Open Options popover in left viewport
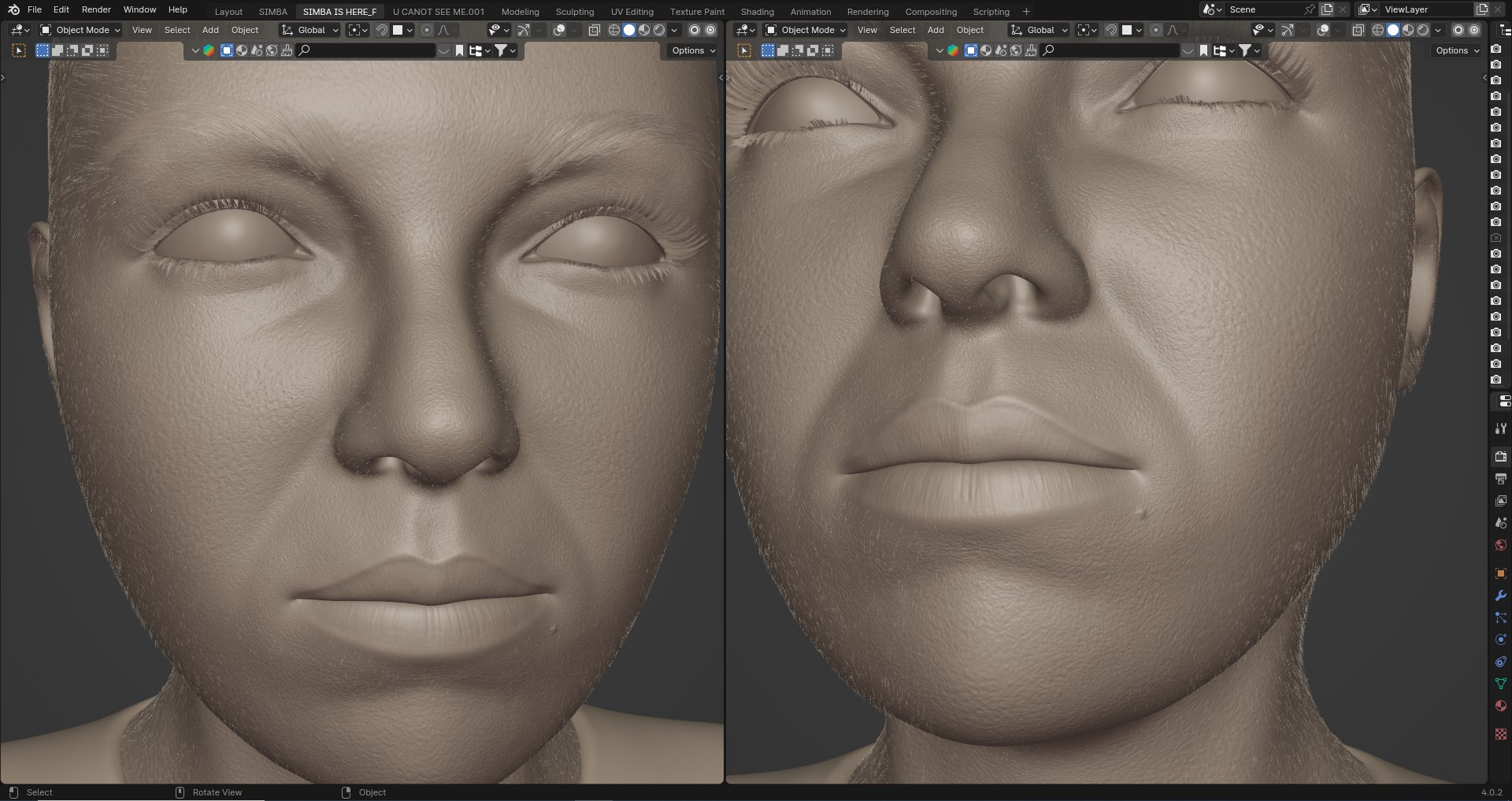This screenshot has height=801, width=1512. pos(693,50)
